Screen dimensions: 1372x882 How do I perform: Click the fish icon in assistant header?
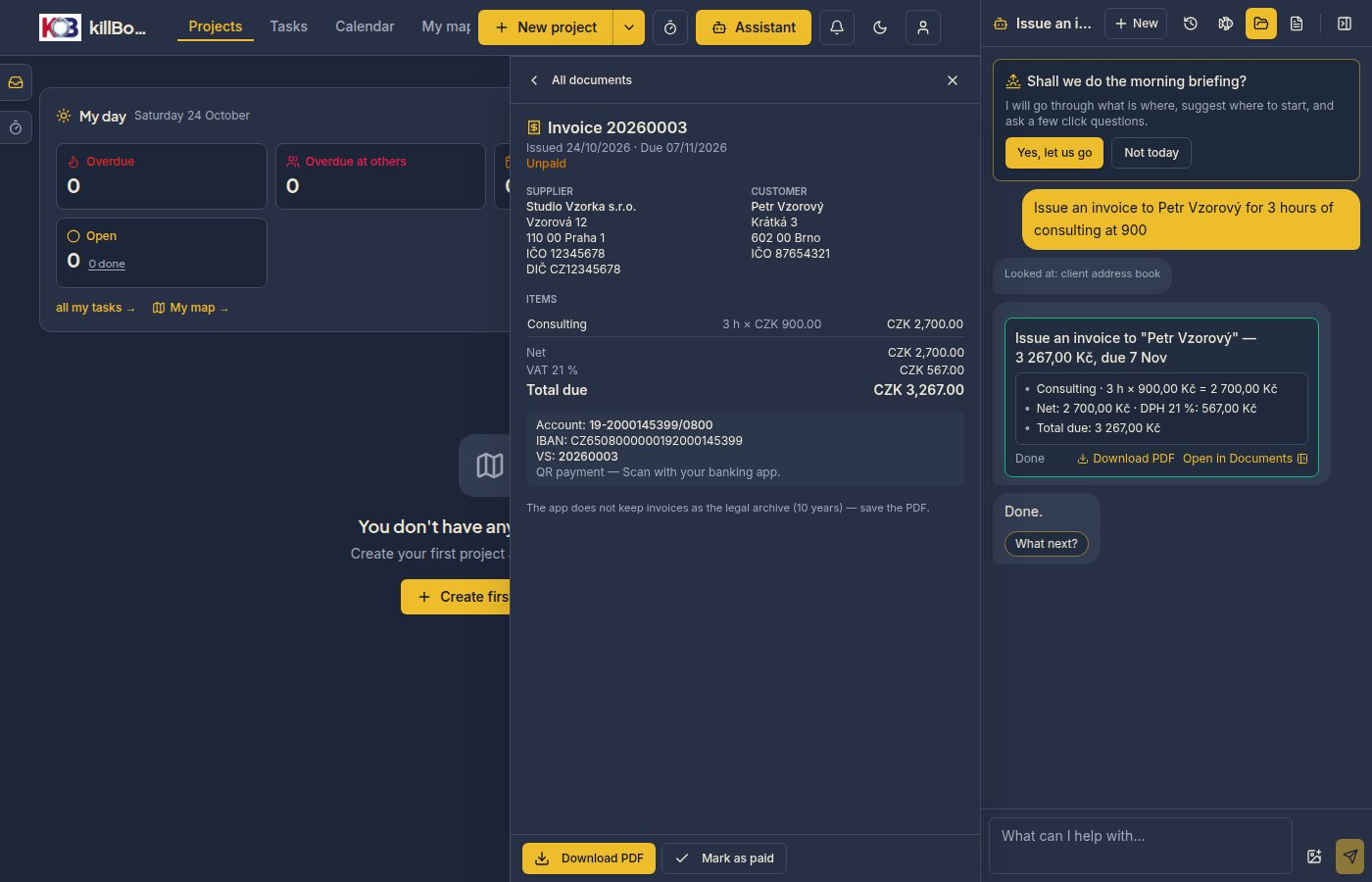1226,24
